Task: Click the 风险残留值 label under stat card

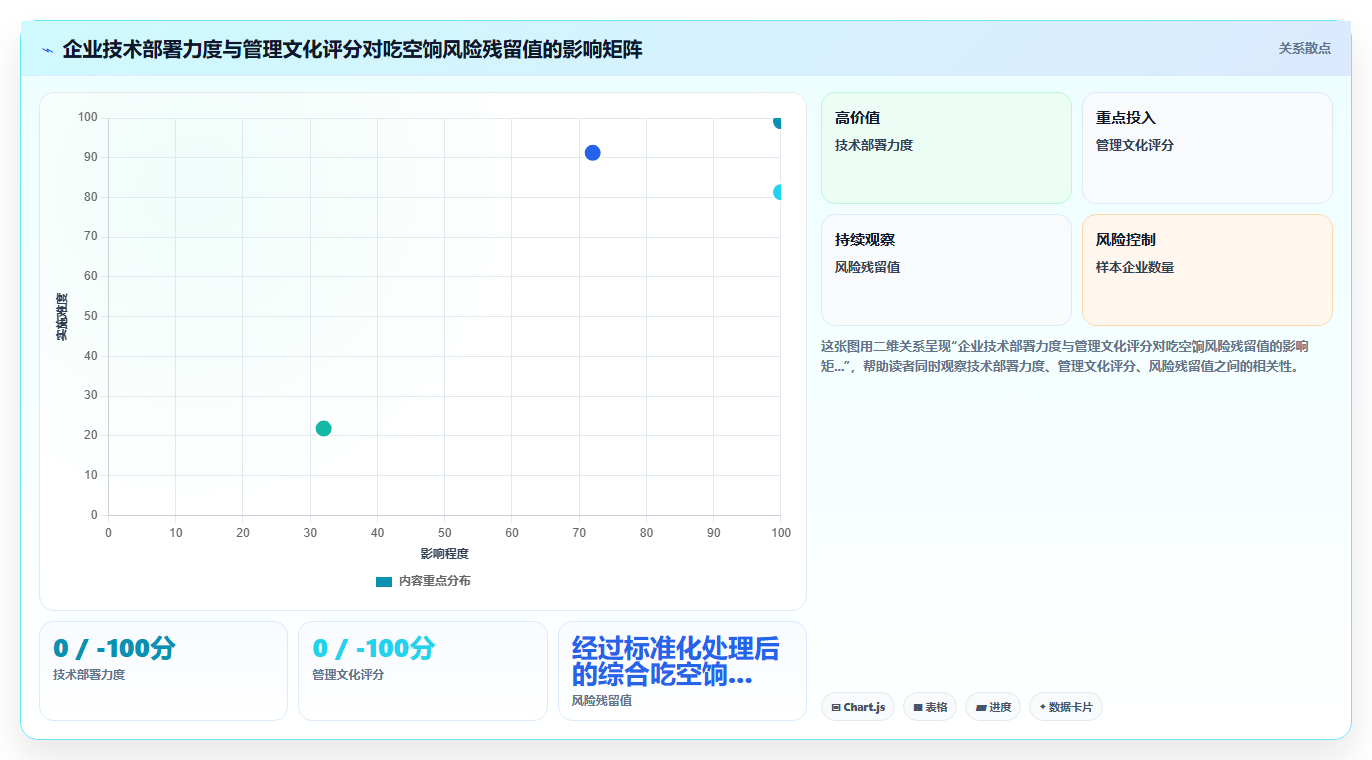Action: click(x=601, y=701)
